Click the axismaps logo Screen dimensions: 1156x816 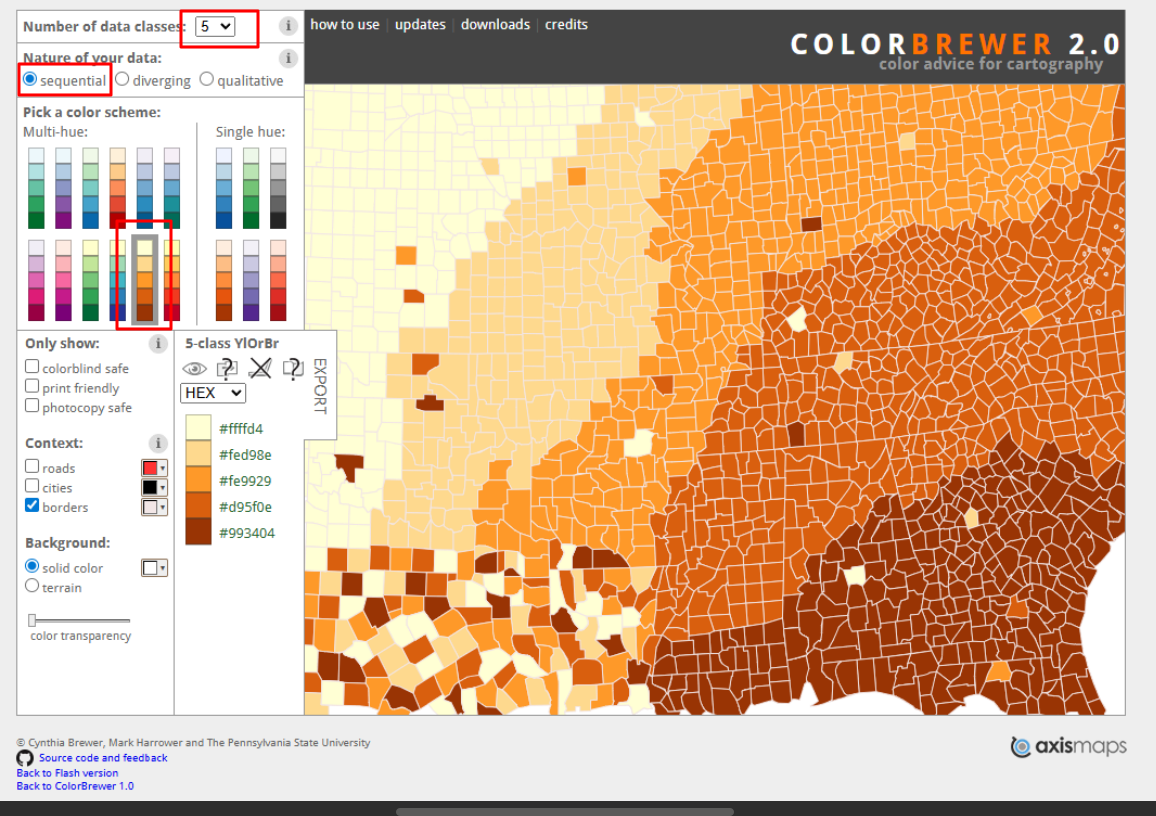click(1068, 747)
